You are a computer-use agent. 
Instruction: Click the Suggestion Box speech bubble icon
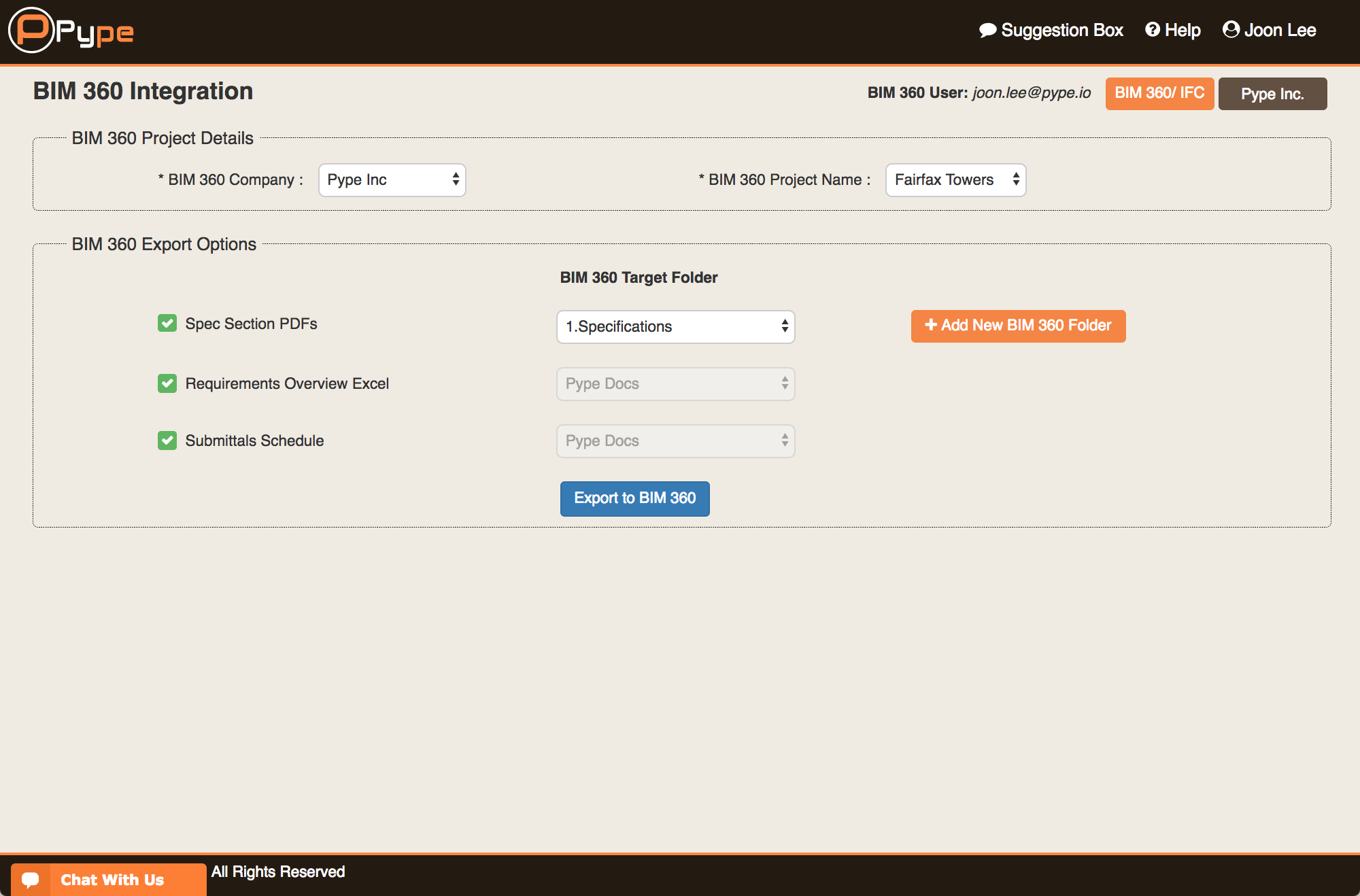click(x=987, y=31)
